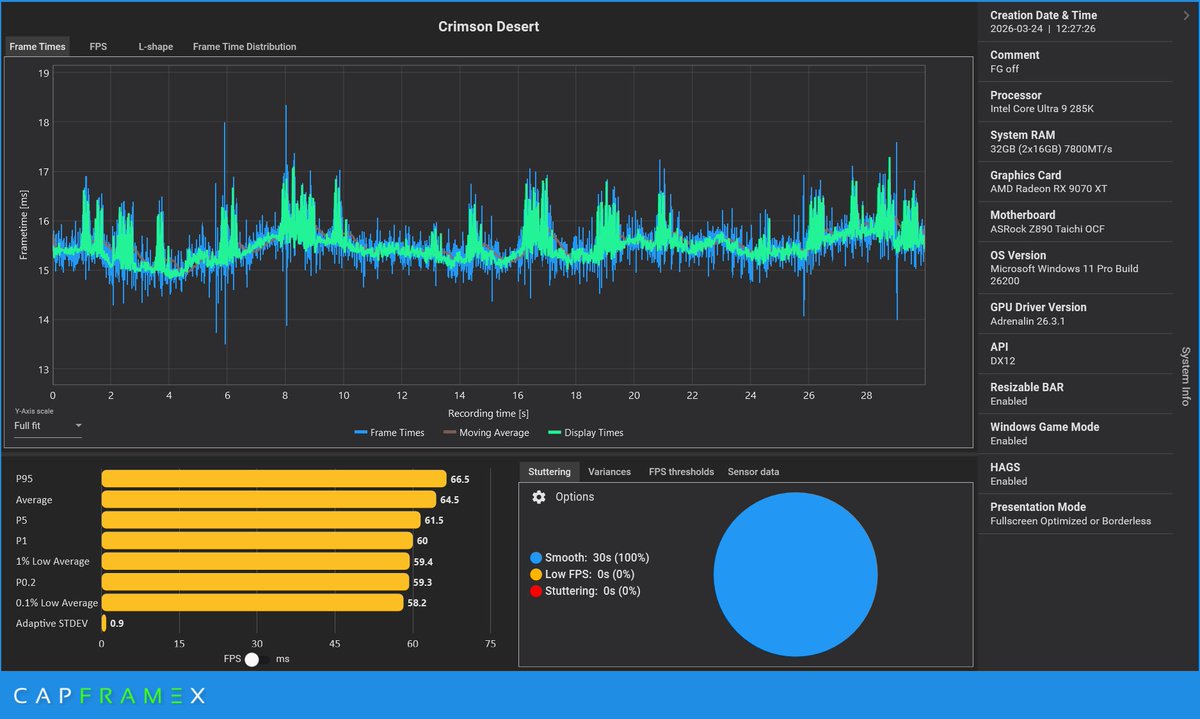This screenshot has width=1200, height=719.
Task: Click the vertical System Info label
Action: (1185, 376)
